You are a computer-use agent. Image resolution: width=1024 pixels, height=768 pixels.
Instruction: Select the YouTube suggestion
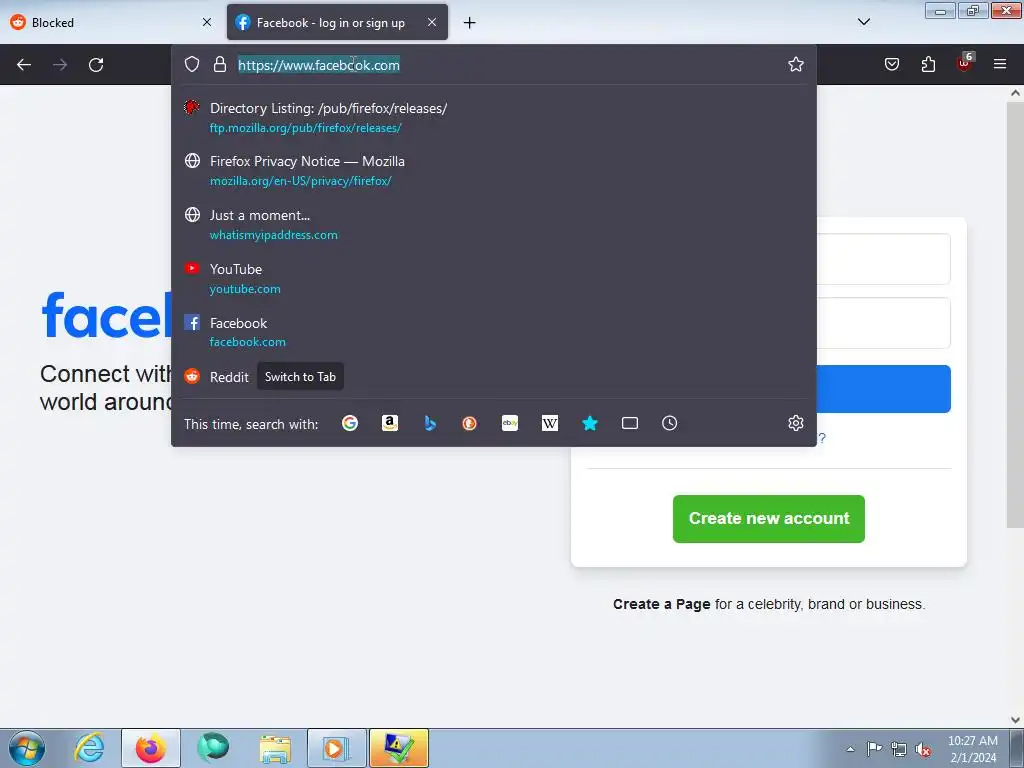(494, 279)
